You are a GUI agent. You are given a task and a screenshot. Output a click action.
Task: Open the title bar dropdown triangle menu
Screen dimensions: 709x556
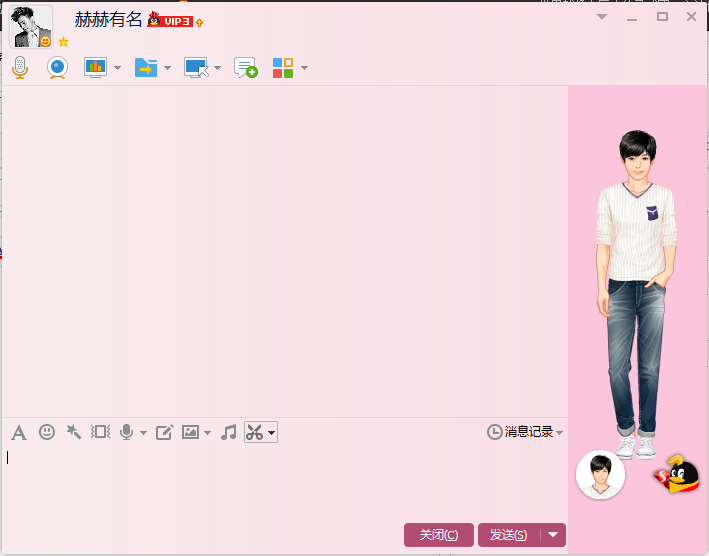point(602,17)
